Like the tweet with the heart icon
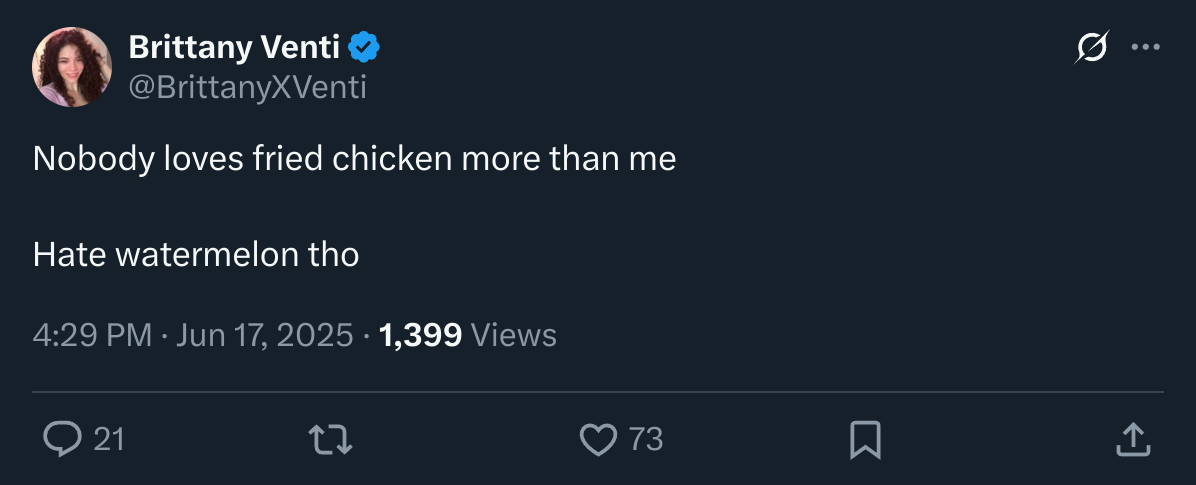This screenshot has height=485, width=1196. tap(598, 439)
